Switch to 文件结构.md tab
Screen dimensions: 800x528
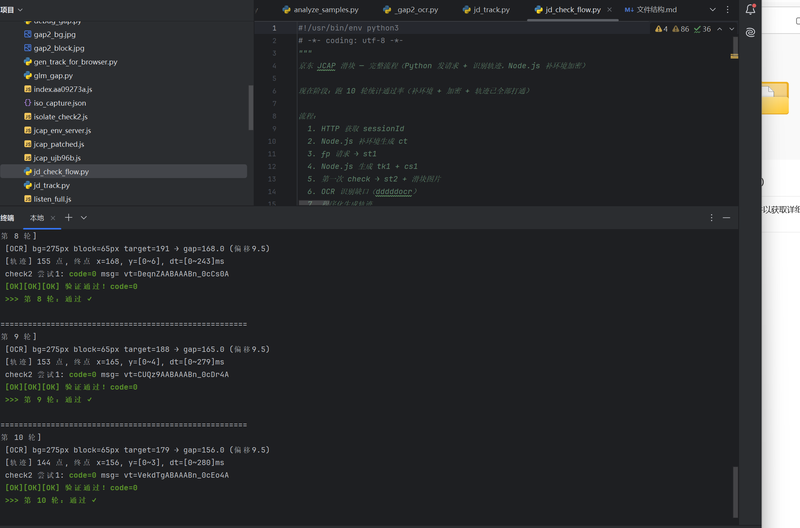(651, 10)
